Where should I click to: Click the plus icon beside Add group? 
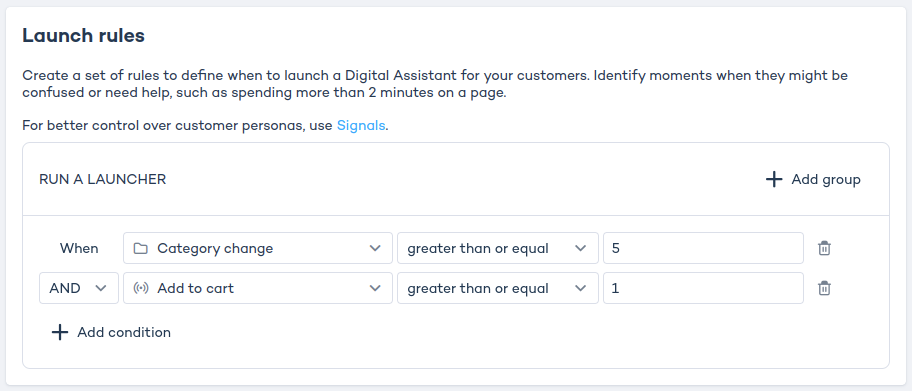(774, 179)
